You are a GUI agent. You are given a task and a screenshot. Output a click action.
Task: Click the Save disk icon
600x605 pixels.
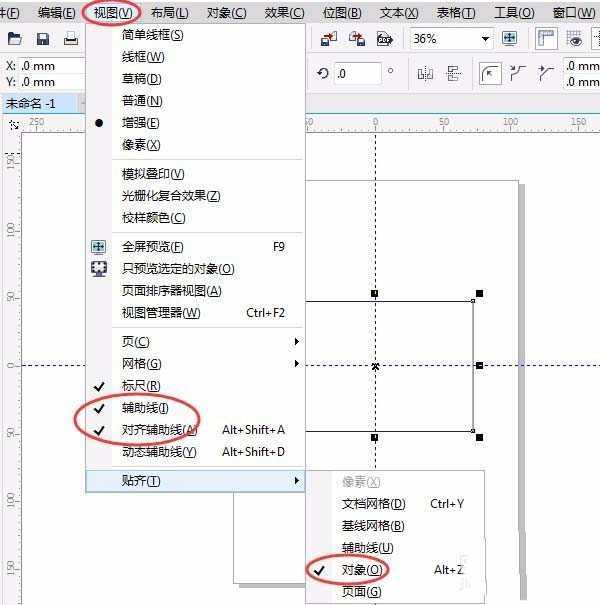click(x=43, y=39)
